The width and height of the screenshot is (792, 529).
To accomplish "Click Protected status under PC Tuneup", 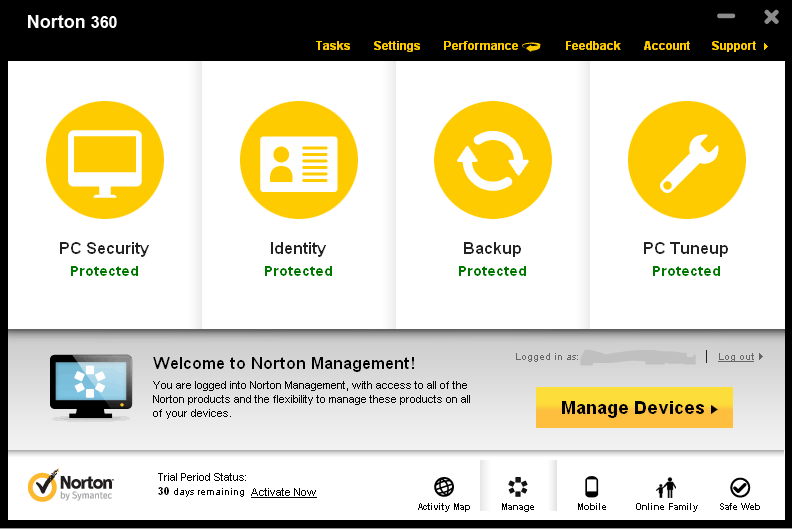I will click(x=686, y=271).
